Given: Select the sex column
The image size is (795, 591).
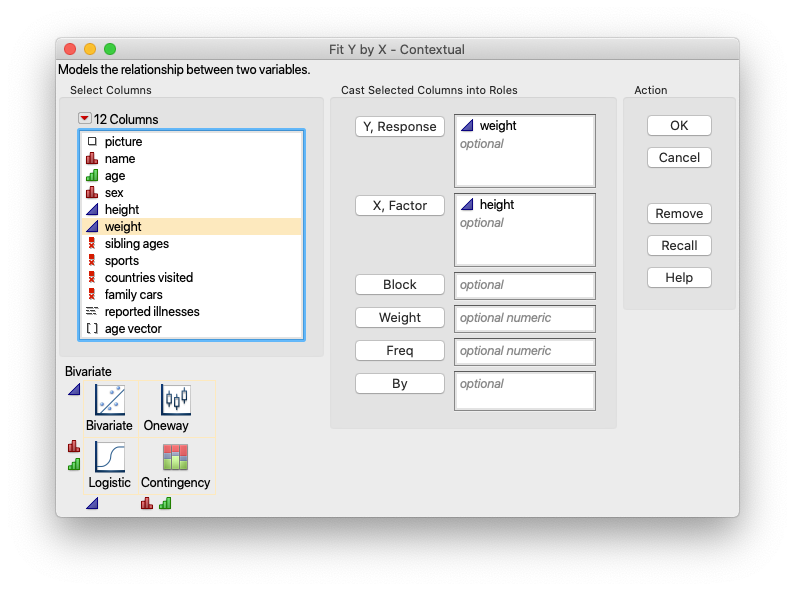Looking at the screenshot, I should [x=192, y=193].
